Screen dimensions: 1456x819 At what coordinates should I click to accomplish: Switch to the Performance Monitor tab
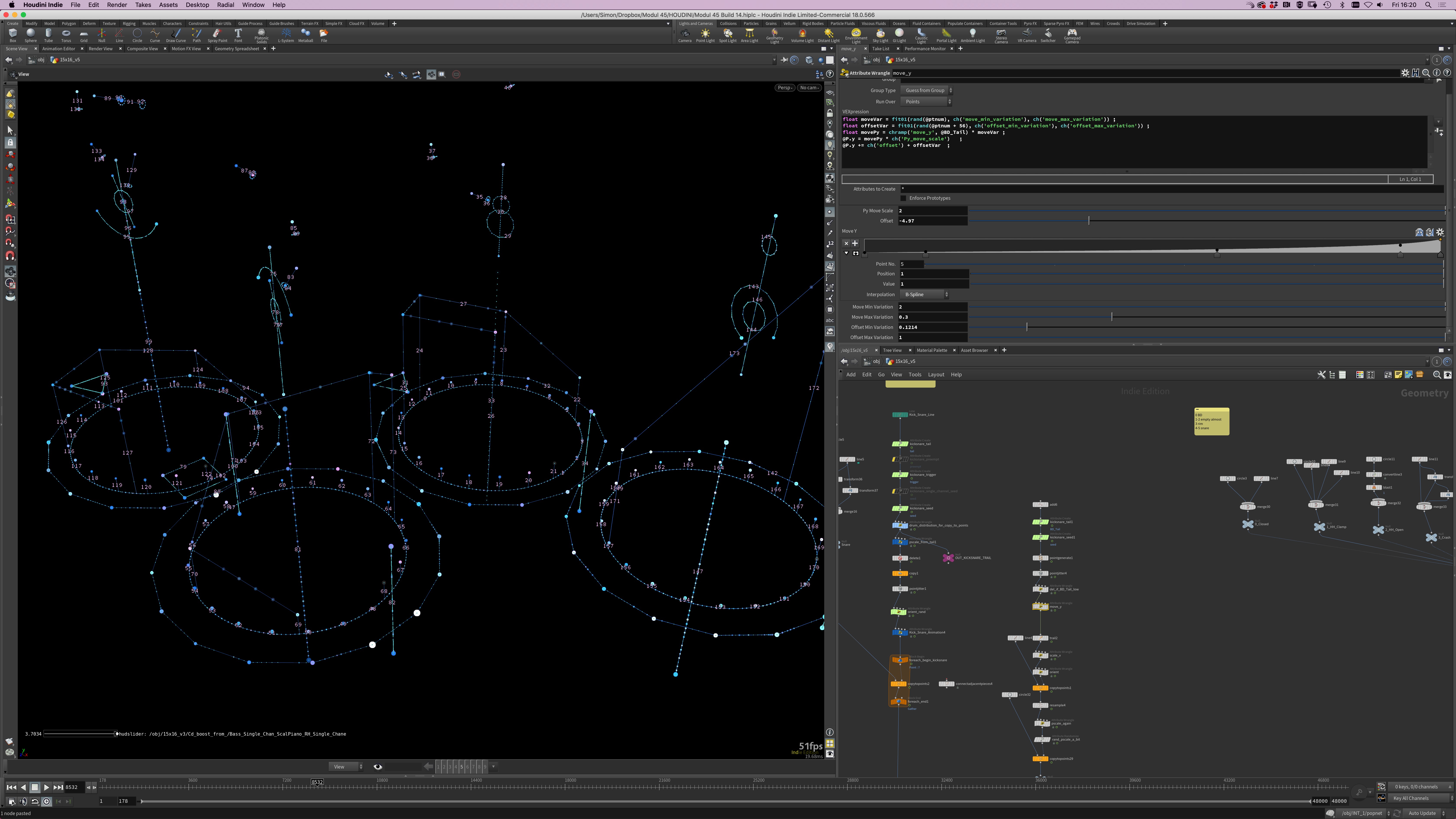pyautogui.click(x=925, y=49)
